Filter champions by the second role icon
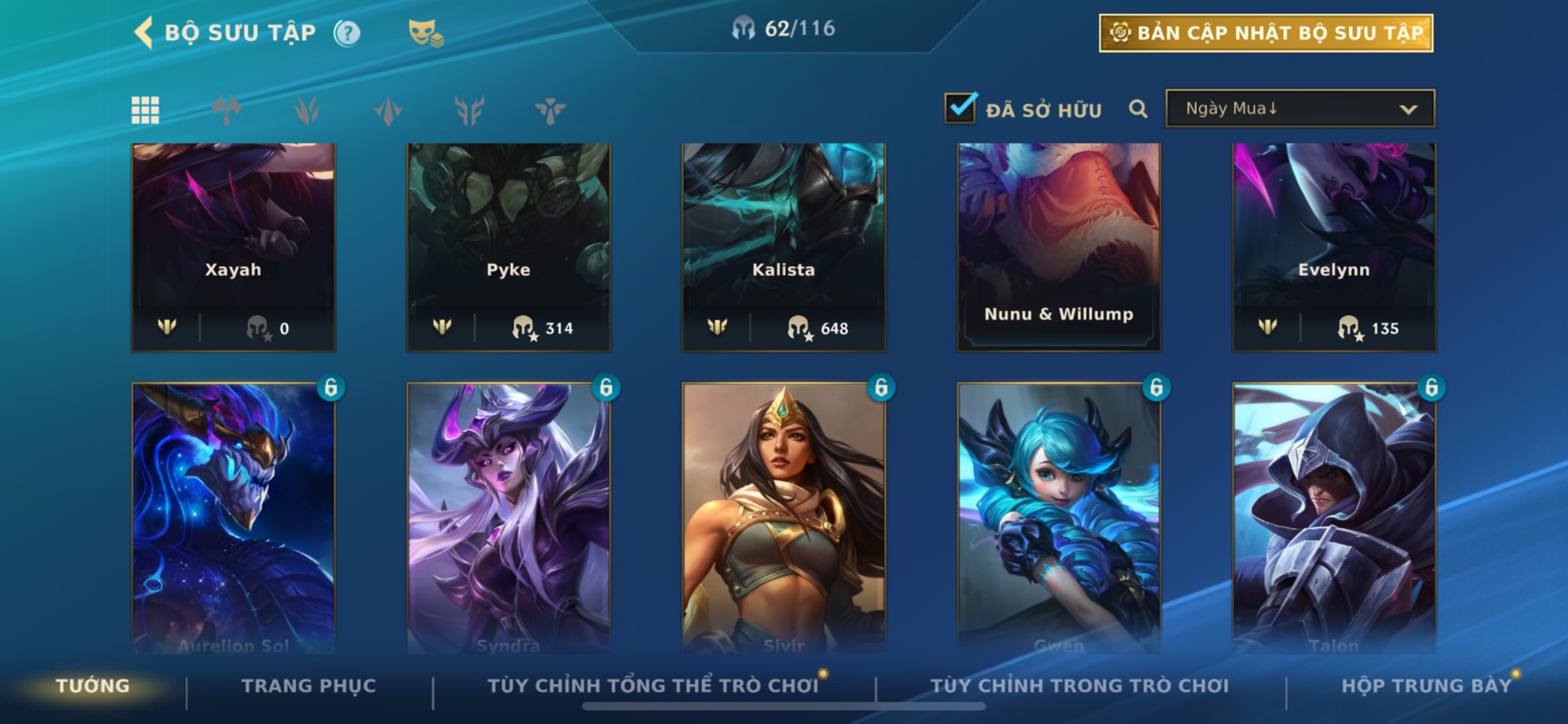Viewport: 1568px width, 724px height. pos(307,110)
